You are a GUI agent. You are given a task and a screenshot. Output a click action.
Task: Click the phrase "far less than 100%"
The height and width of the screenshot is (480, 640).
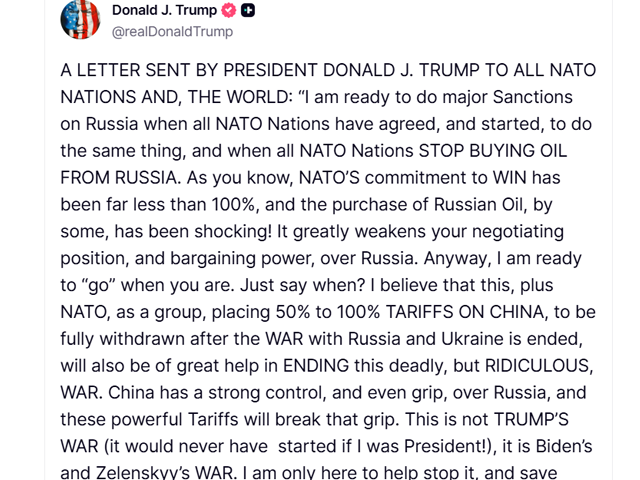pos(175,205)
